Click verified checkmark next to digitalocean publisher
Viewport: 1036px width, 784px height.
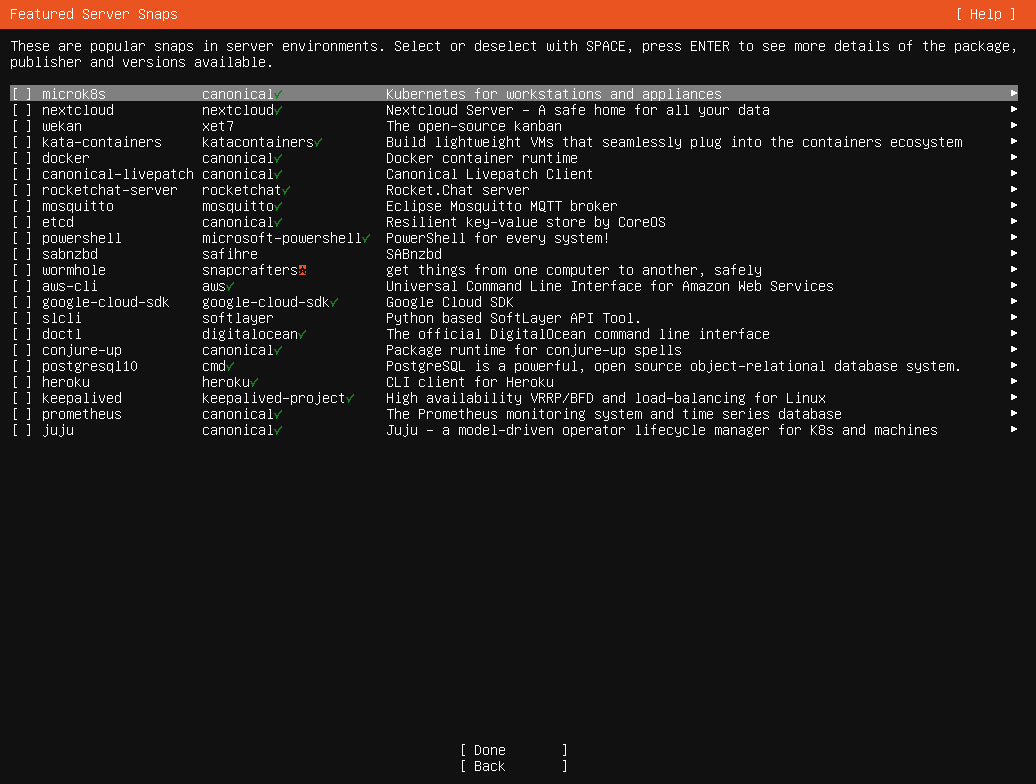click(302, 335)
